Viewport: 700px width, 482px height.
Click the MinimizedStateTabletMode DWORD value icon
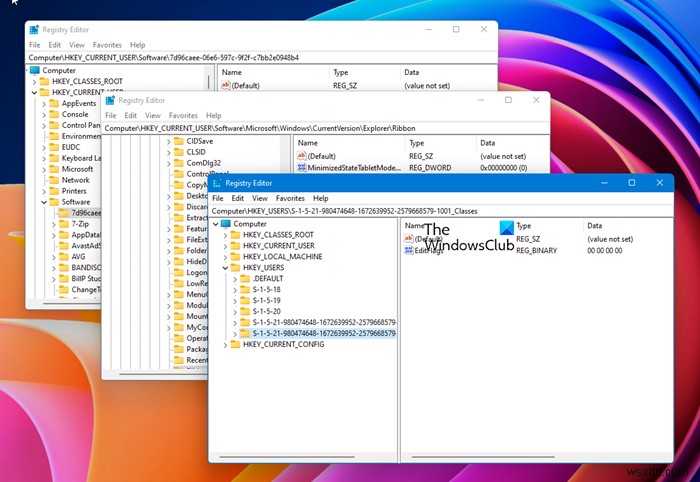(x=302, y=168)
